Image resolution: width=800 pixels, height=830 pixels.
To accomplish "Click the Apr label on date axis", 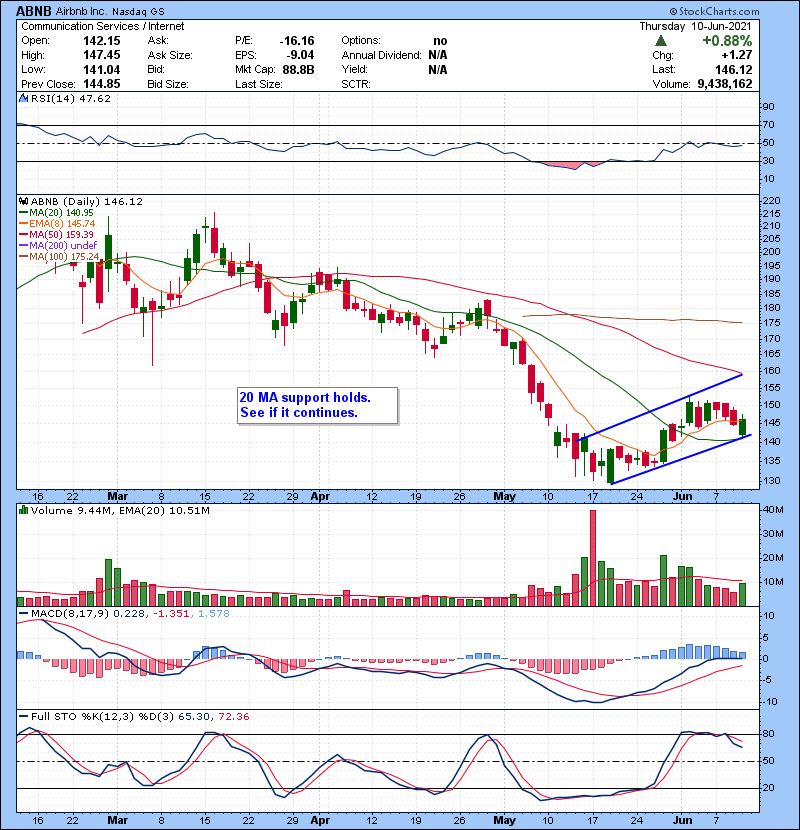I will [319, 495].
